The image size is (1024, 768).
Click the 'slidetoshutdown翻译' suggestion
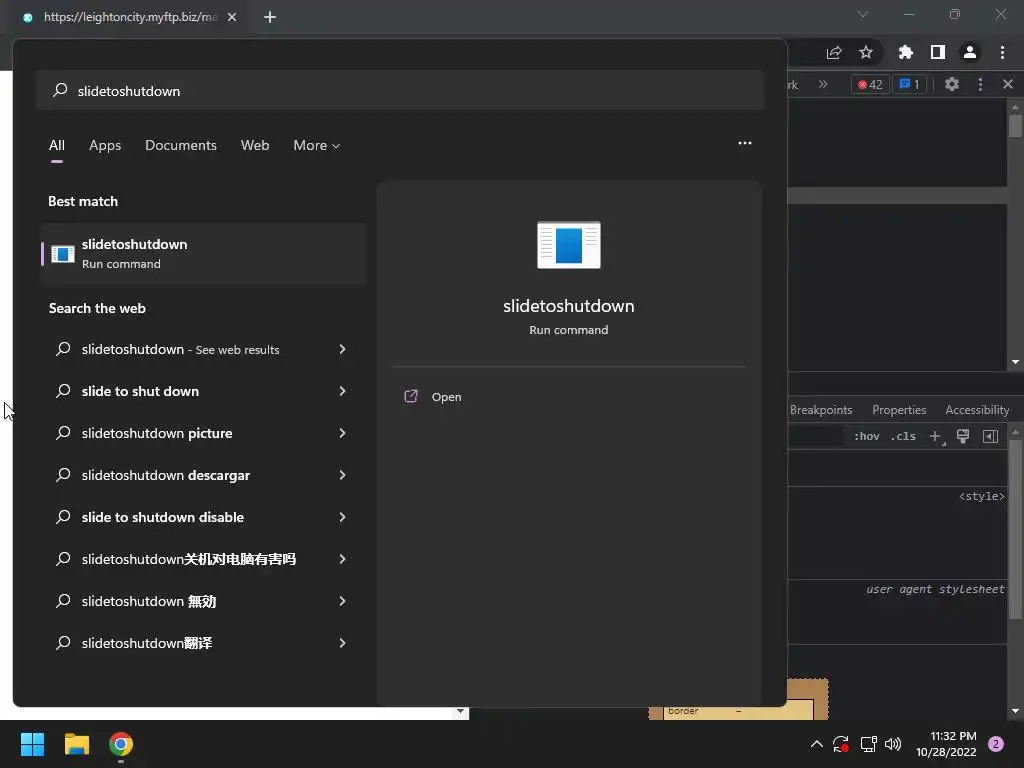pyautogui.click(x=147, y=643)
